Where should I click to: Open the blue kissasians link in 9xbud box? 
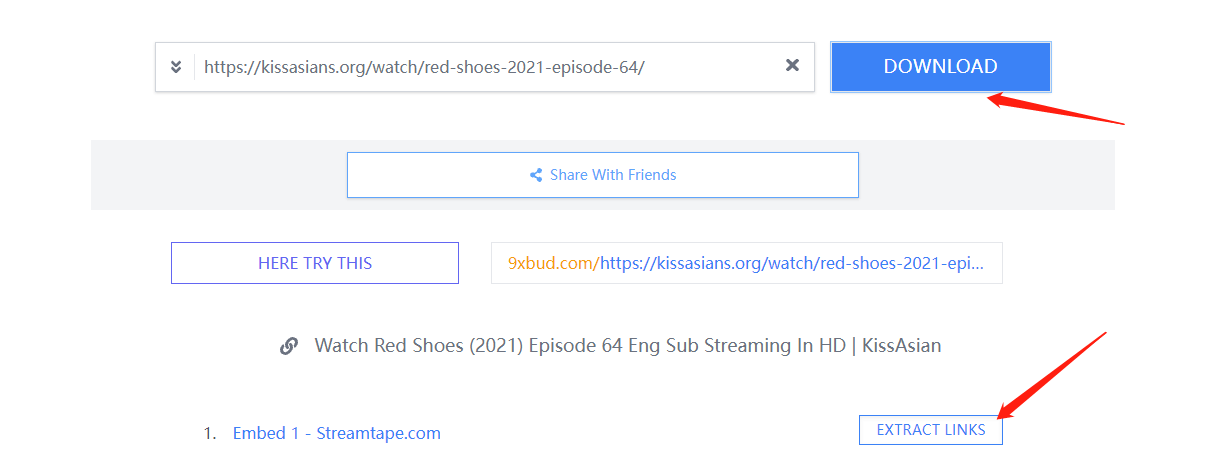click(x=792, y=263)
